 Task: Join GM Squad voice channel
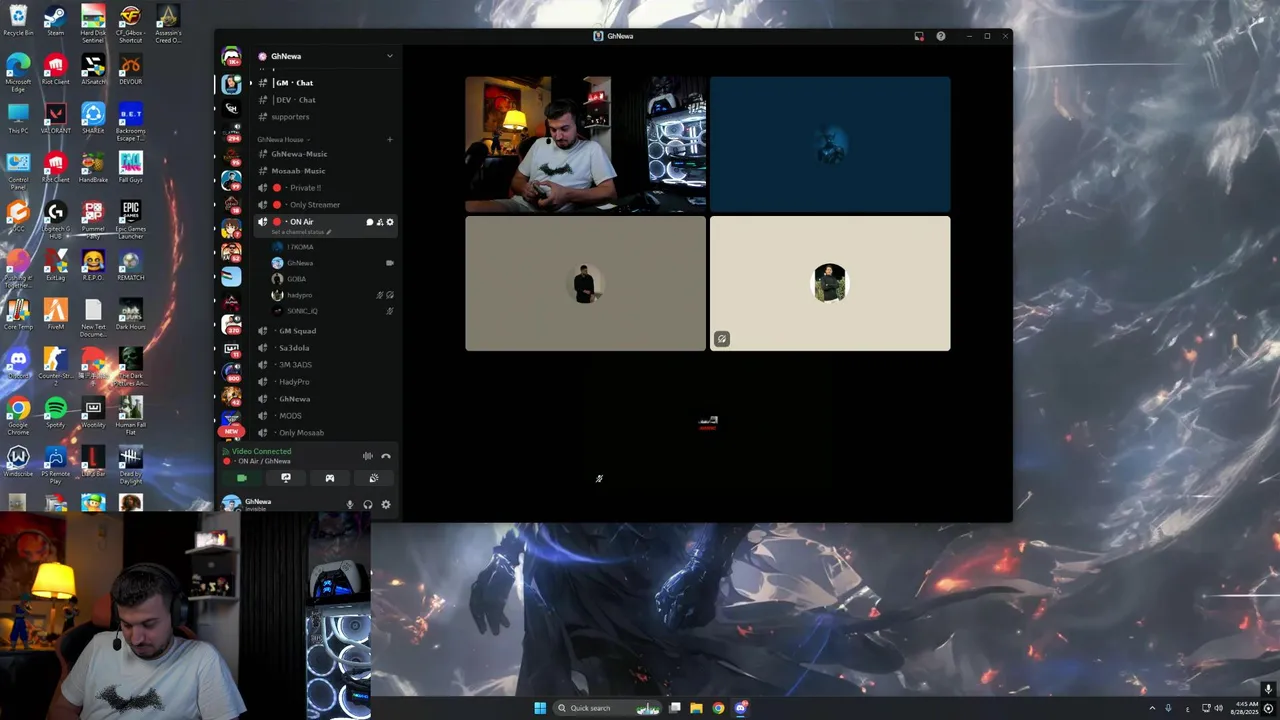[325, 331]
